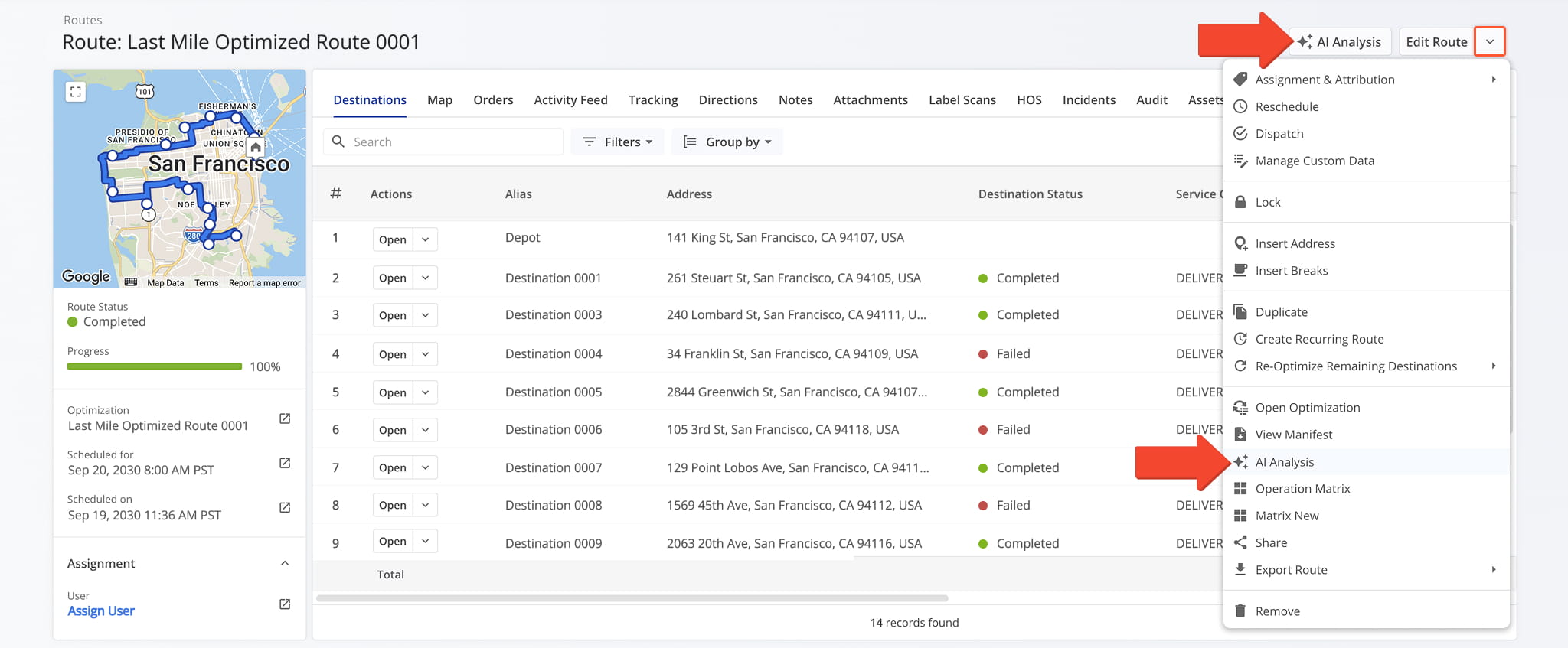1568x648 pixels.
Task: Click Open button for Destination 0005
Action: pos(393,392)
